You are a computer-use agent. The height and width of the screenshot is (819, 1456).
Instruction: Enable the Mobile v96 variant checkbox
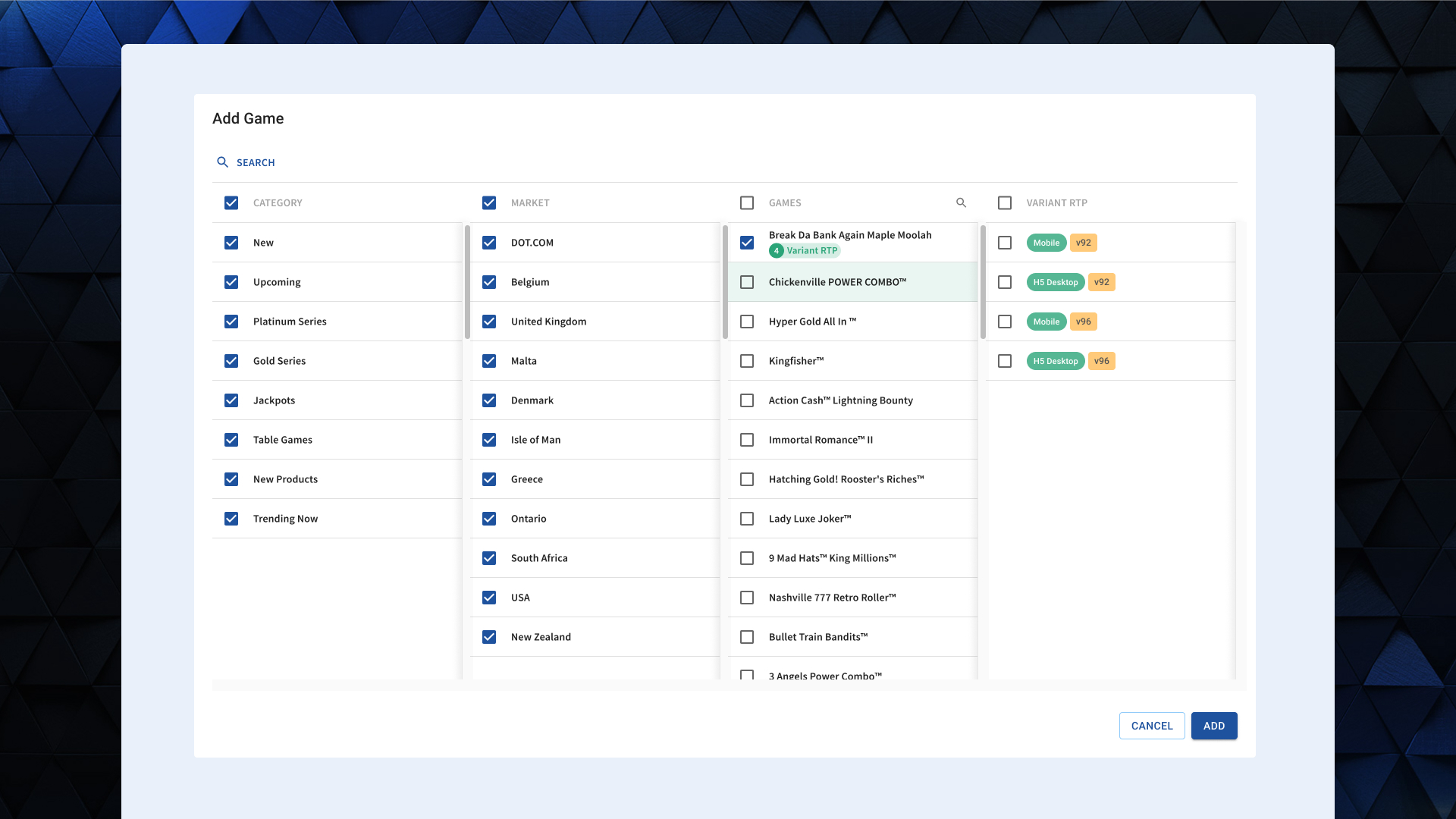point(1005,322)
